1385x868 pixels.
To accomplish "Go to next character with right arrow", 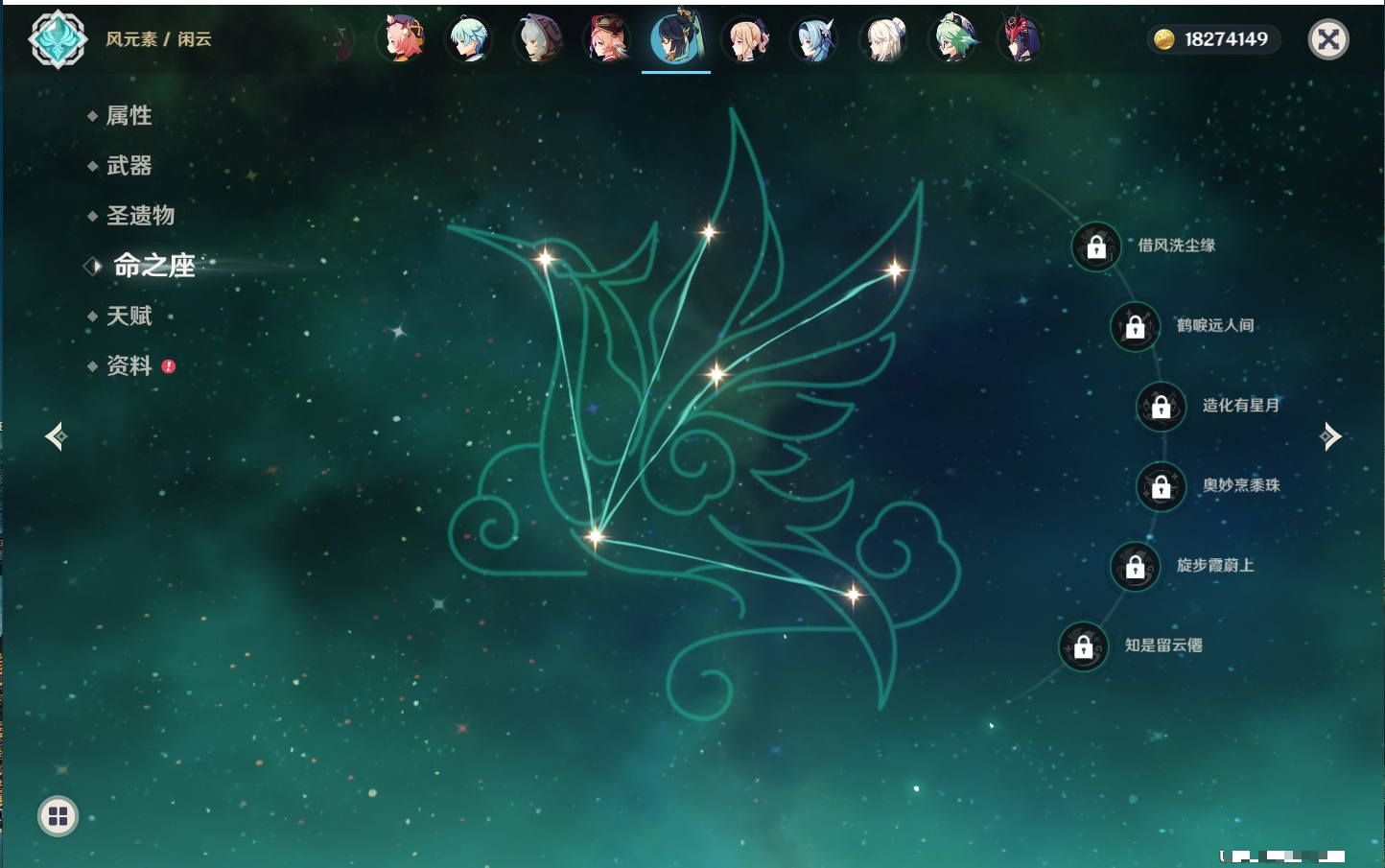I will click(1330, 436).
